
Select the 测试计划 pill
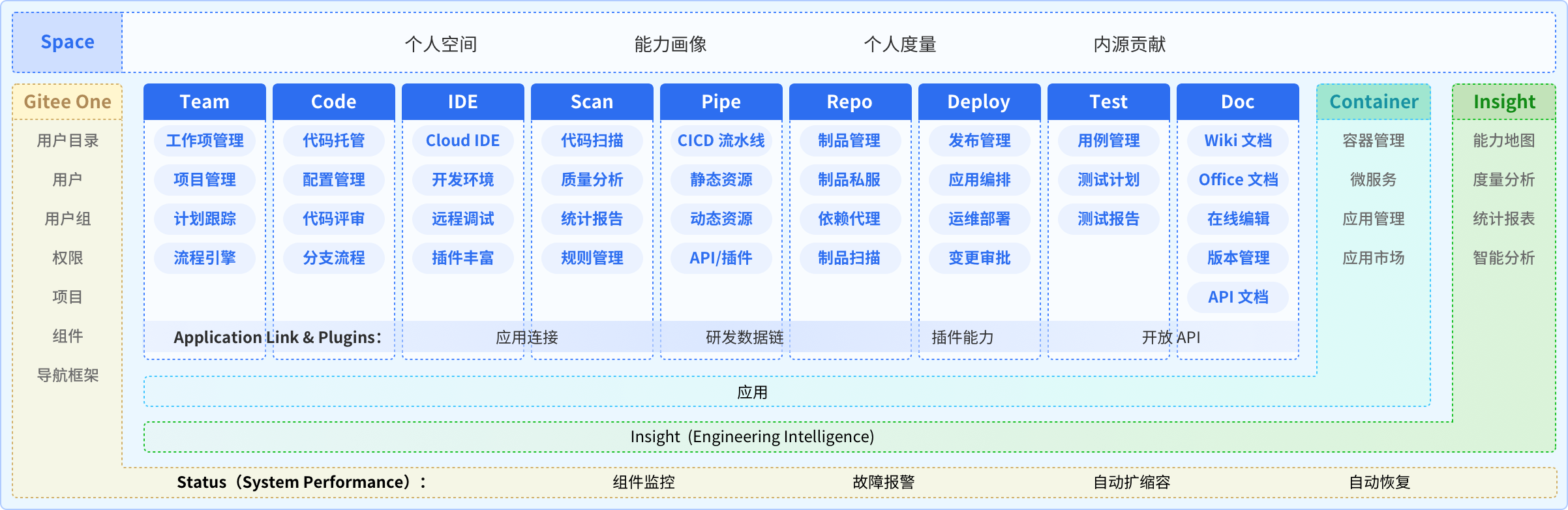point(1109,180)
